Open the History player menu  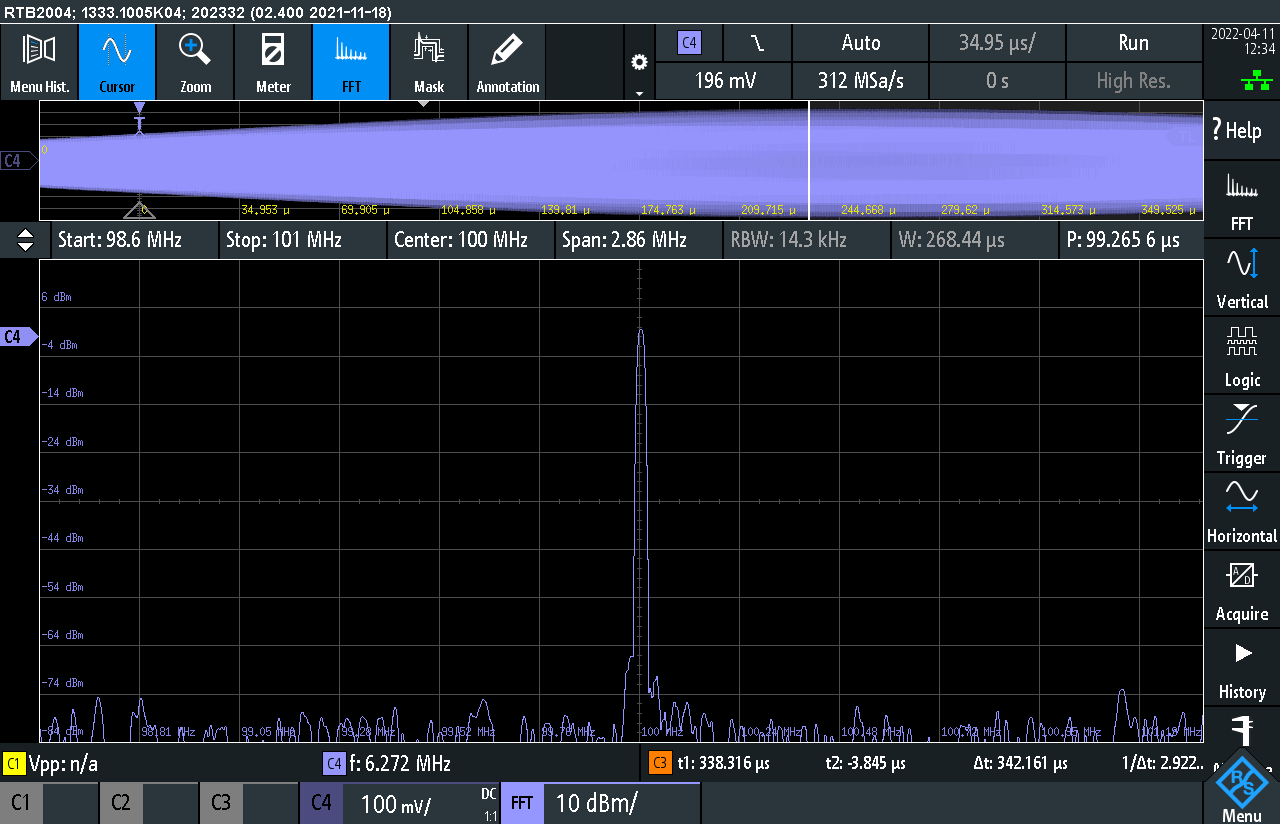pos(1242,670)
